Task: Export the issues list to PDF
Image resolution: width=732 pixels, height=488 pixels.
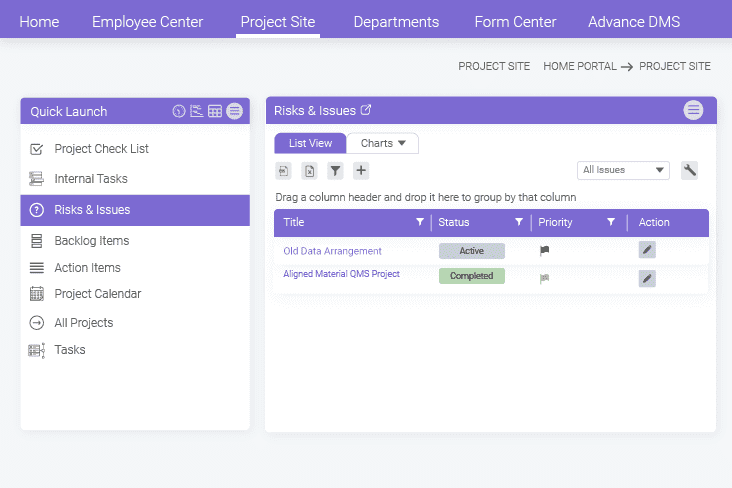Action: [283, 171]
